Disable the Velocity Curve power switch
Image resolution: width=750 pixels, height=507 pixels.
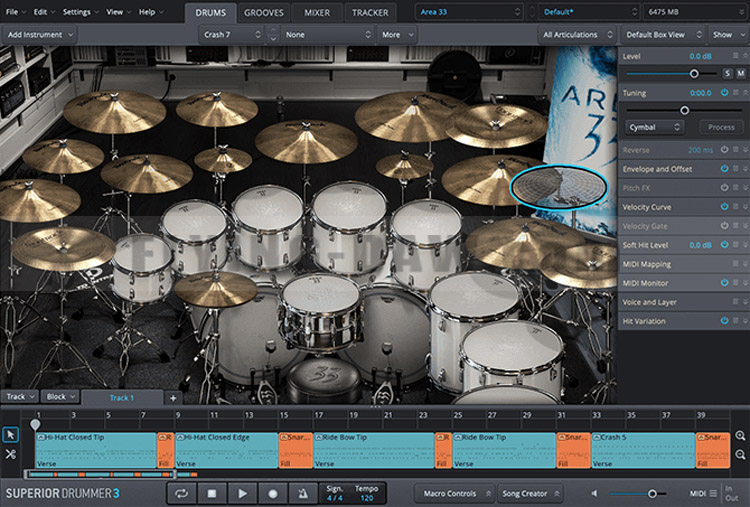[724, 207]
